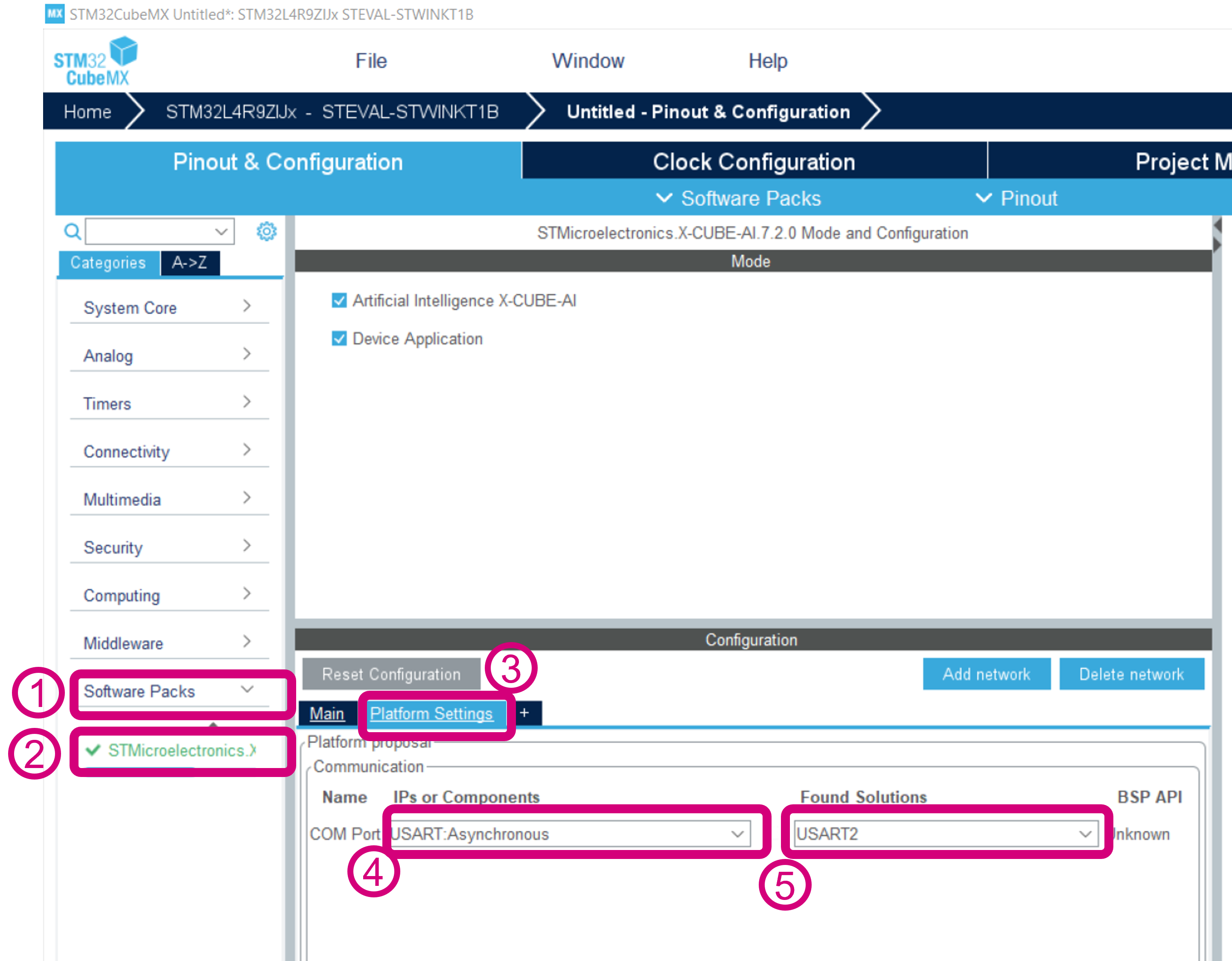Click the Reset Configuration button icon
The image size is (1232, 961).
390,673
